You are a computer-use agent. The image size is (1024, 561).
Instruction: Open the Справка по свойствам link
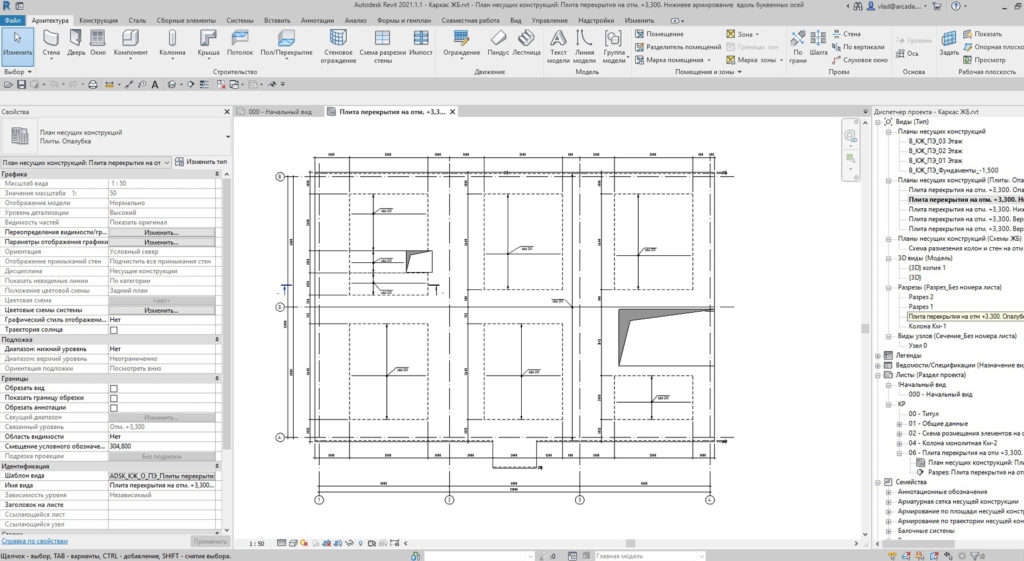pyautogui.click(x=33, y=541)
